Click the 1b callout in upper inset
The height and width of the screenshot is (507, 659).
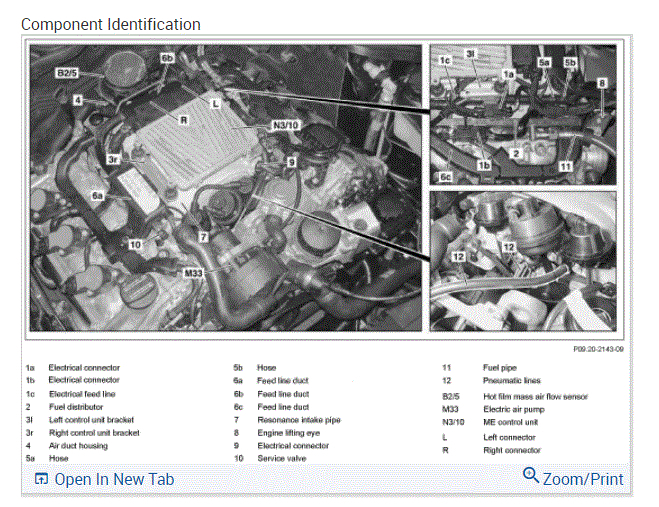tap(484, 166)
